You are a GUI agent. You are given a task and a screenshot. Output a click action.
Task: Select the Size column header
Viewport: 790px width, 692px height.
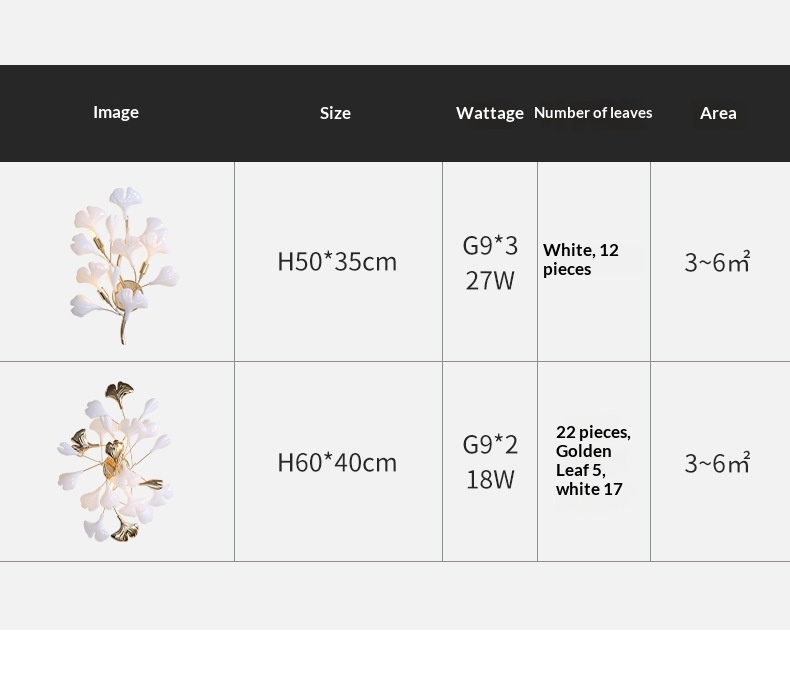click(x=335, y=113)
